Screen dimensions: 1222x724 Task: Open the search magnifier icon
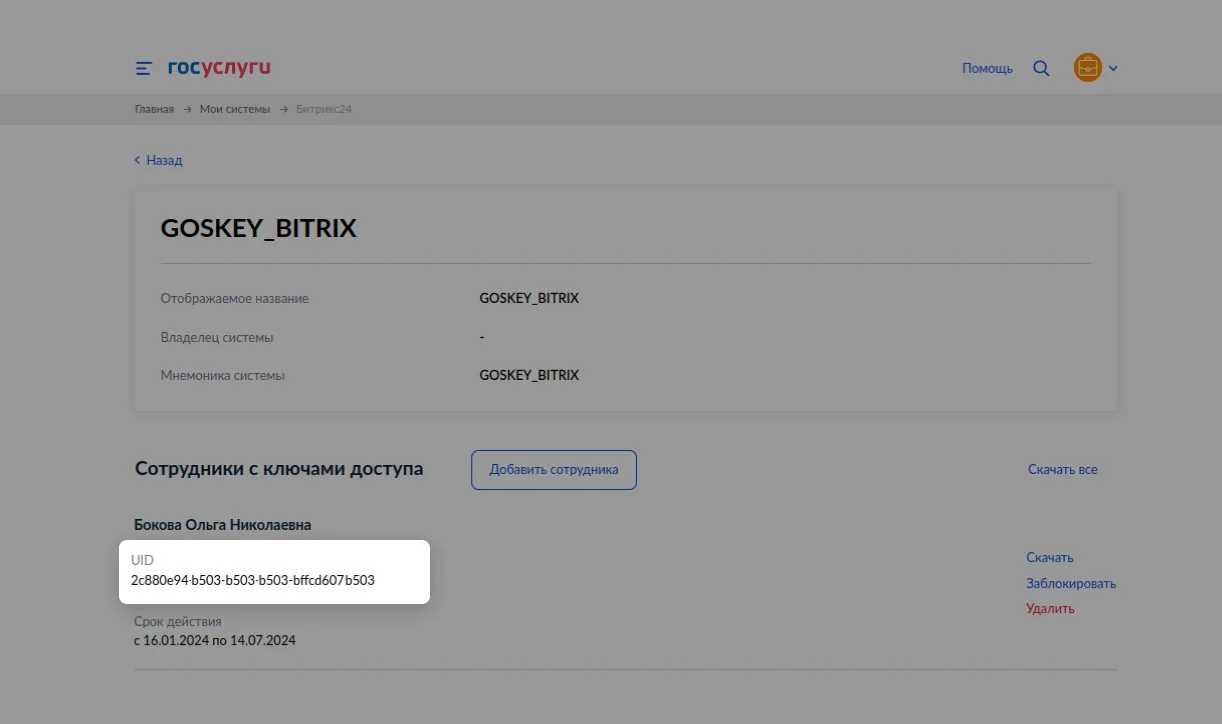click(x=1041, y=69)
